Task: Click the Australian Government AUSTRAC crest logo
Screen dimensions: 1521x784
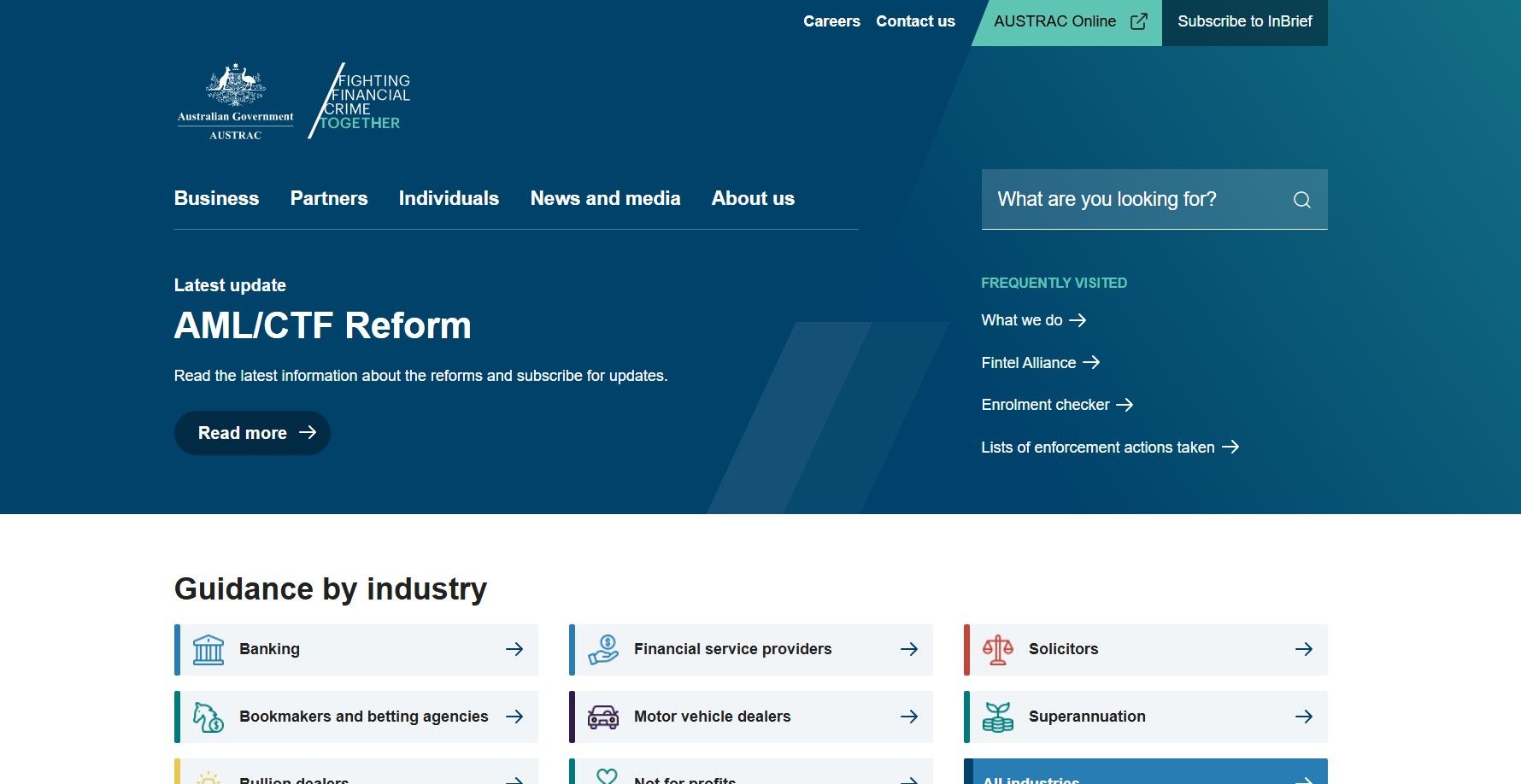Action: (x=236, y=102)
